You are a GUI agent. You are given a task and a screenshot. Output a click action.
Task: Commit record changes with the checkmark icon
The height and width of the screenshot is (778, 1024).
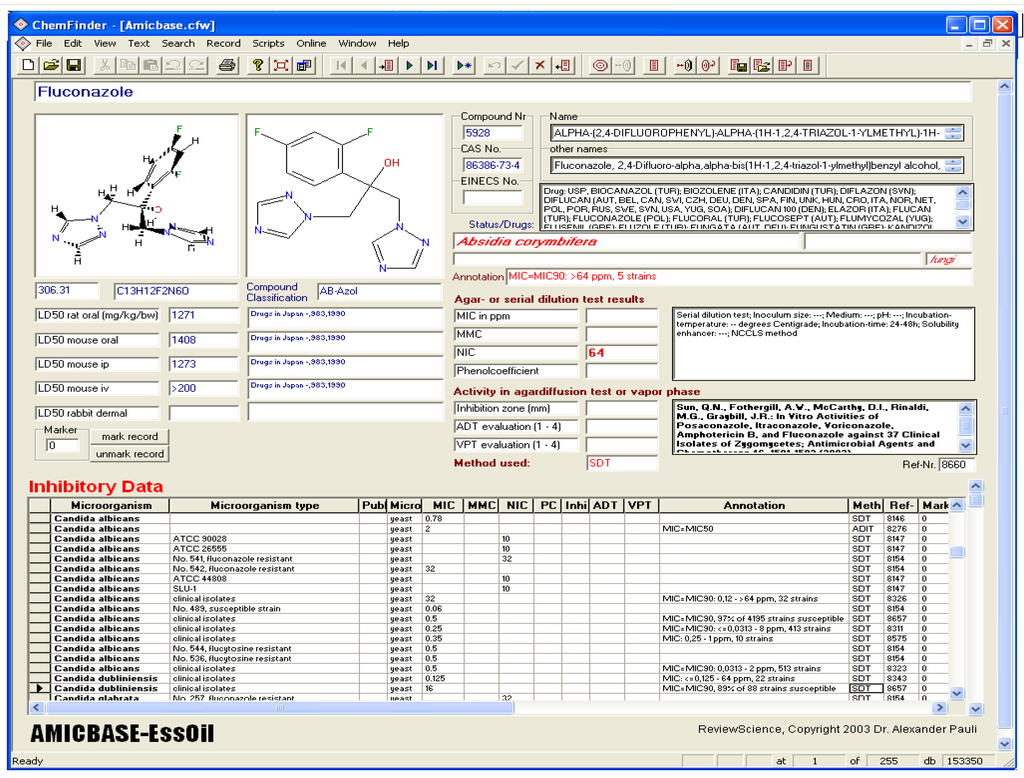pos(517,64)
